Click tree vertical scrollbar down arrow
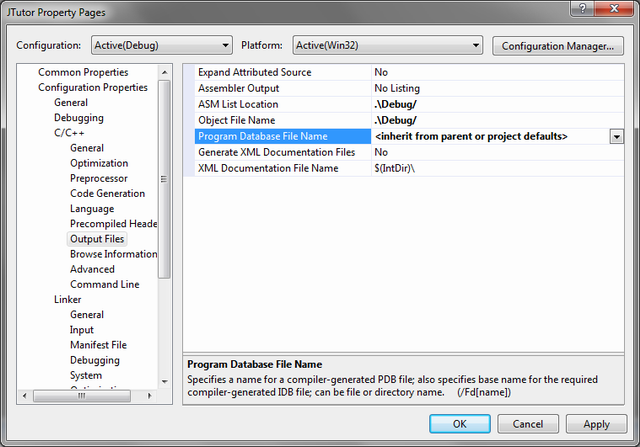This screenshot has height=447, width=640. click(164, 382)
